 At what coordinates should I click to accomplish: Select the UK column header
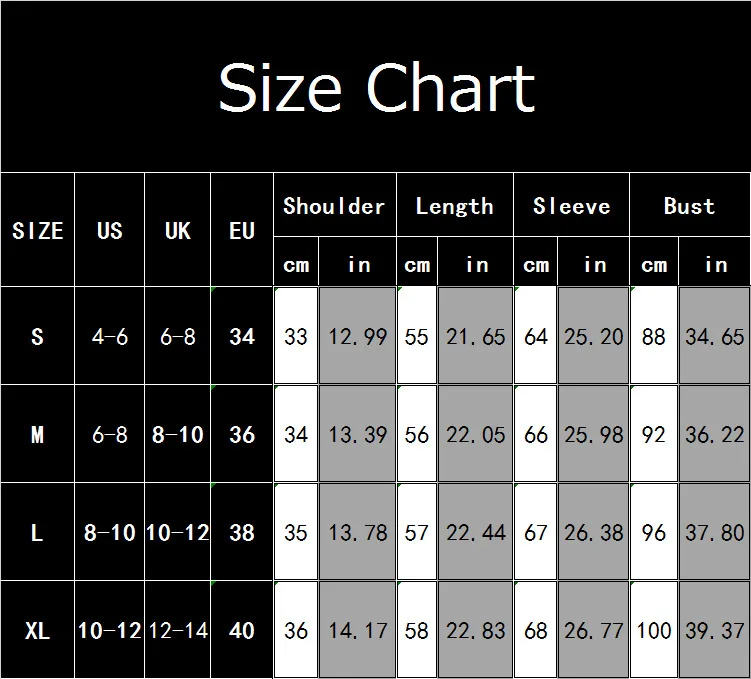pos(177,231)
